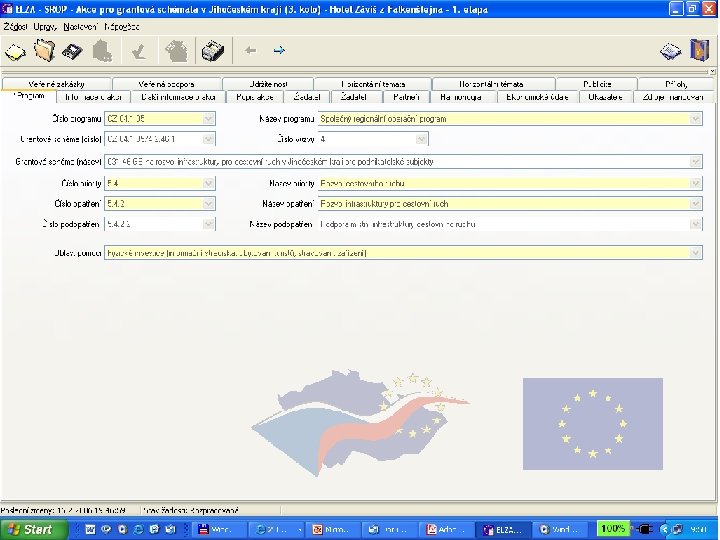Switch to the Ekonomické údaje tab
720x540 pixels.
[x=537, y=97]
